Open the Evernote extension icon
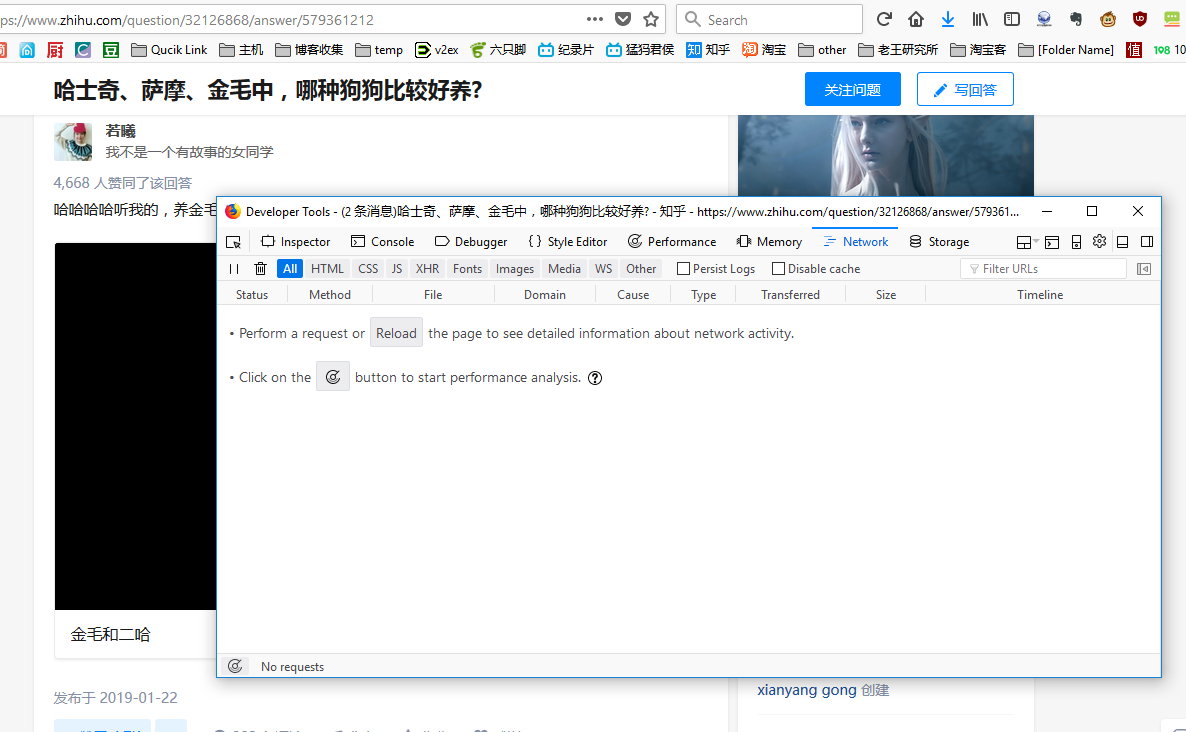This screenshot has height=732, width=1186. pyautogui.click(x=1076, y=18)
